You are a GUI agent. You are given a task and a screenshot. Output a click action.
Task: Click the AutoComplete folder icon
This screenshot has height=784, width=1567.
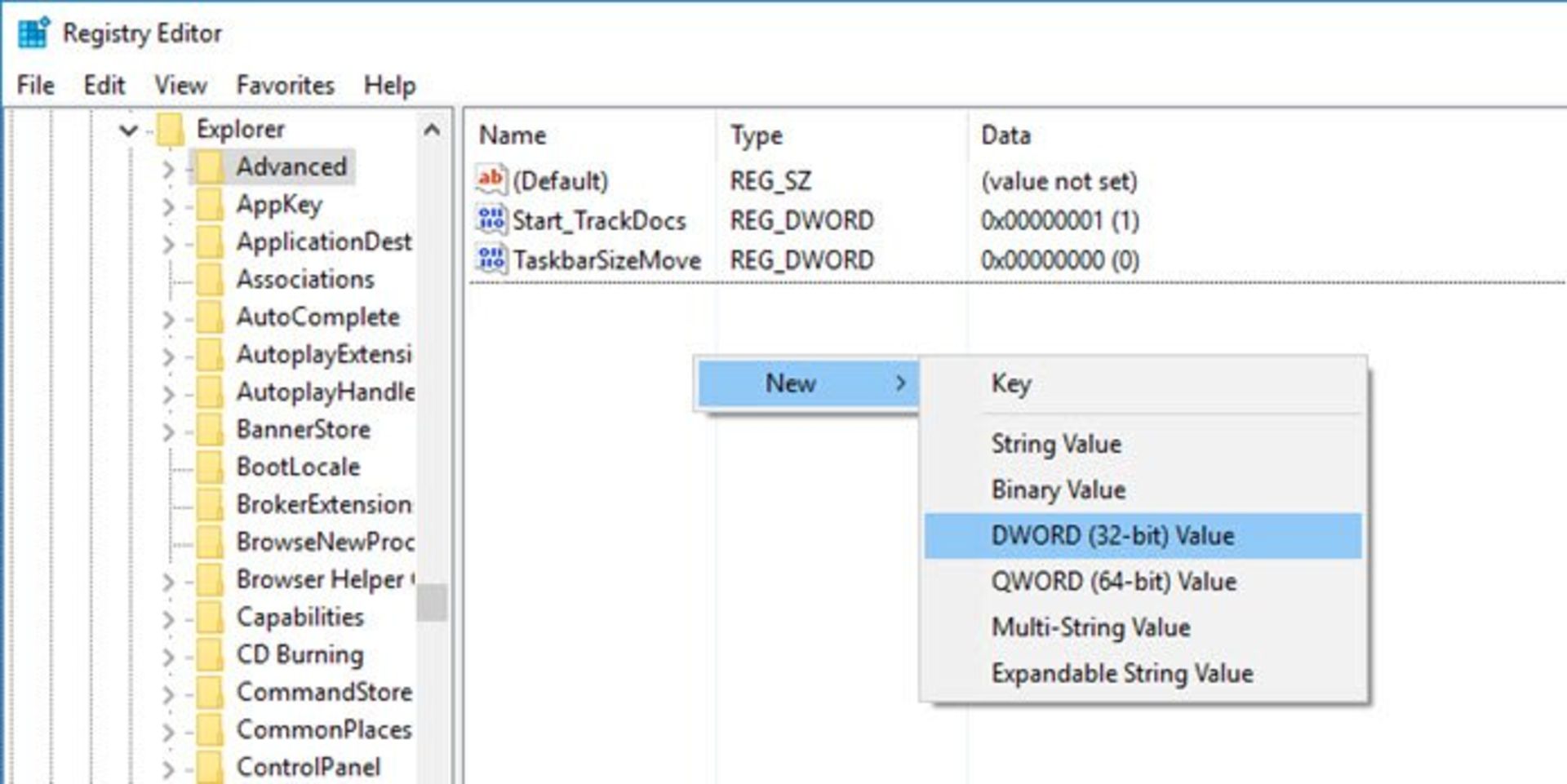click(x=210, y=317)
